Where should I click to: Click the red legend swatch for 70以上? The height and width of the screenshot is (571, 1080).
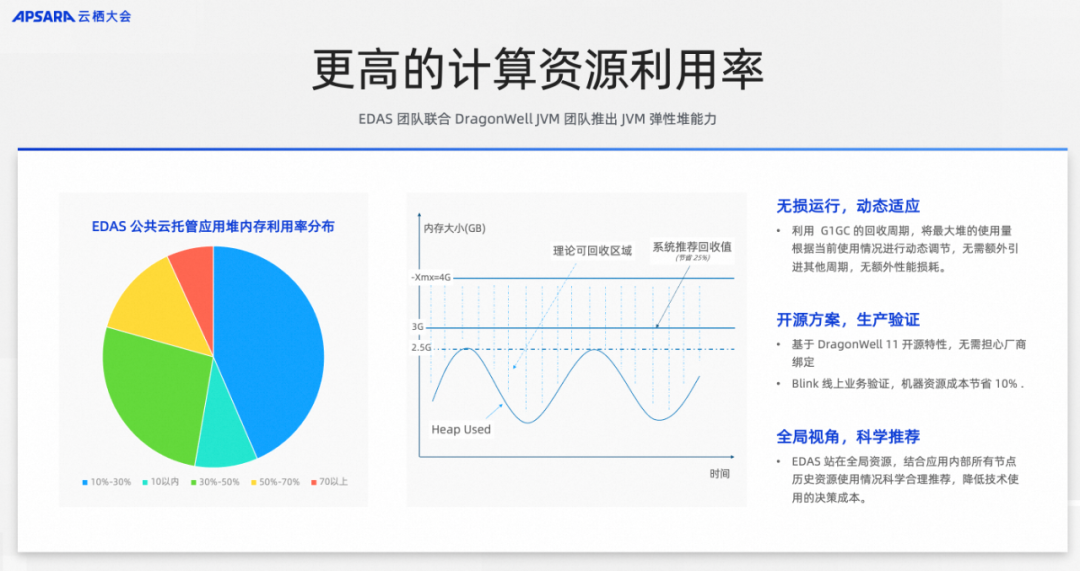313,482
